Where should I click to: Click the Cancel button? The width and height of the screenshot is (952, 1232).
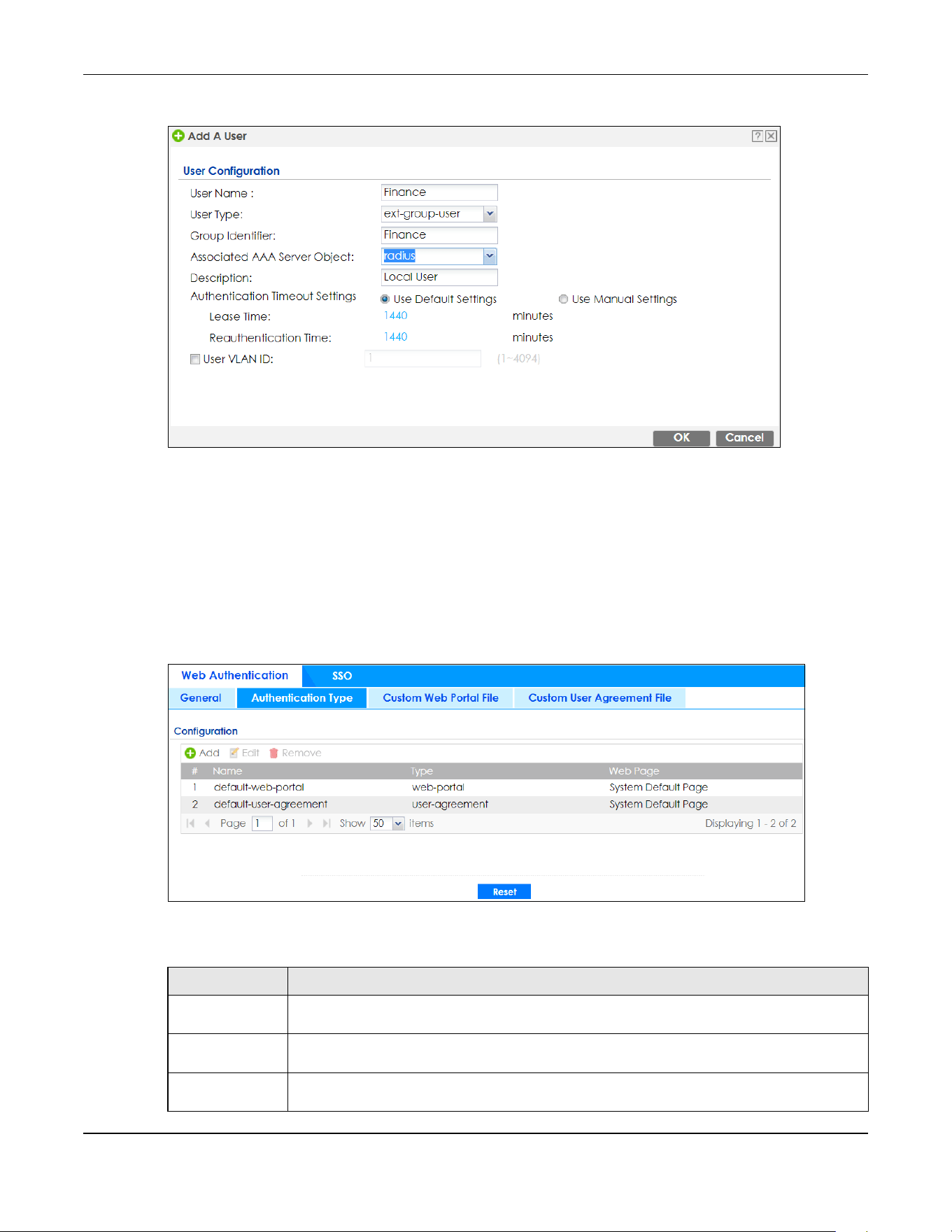click(x=744, y=438)
